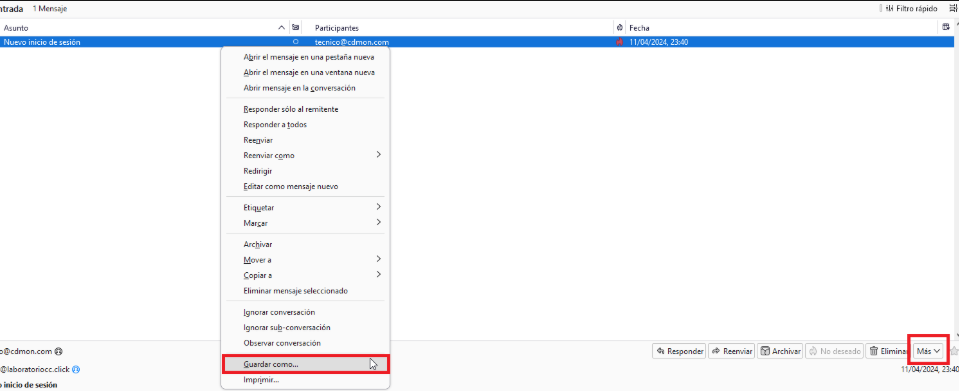959x391 pixels.
Task: Click the sort arrow in Asunto column
Action: click(x=281, y=28)
